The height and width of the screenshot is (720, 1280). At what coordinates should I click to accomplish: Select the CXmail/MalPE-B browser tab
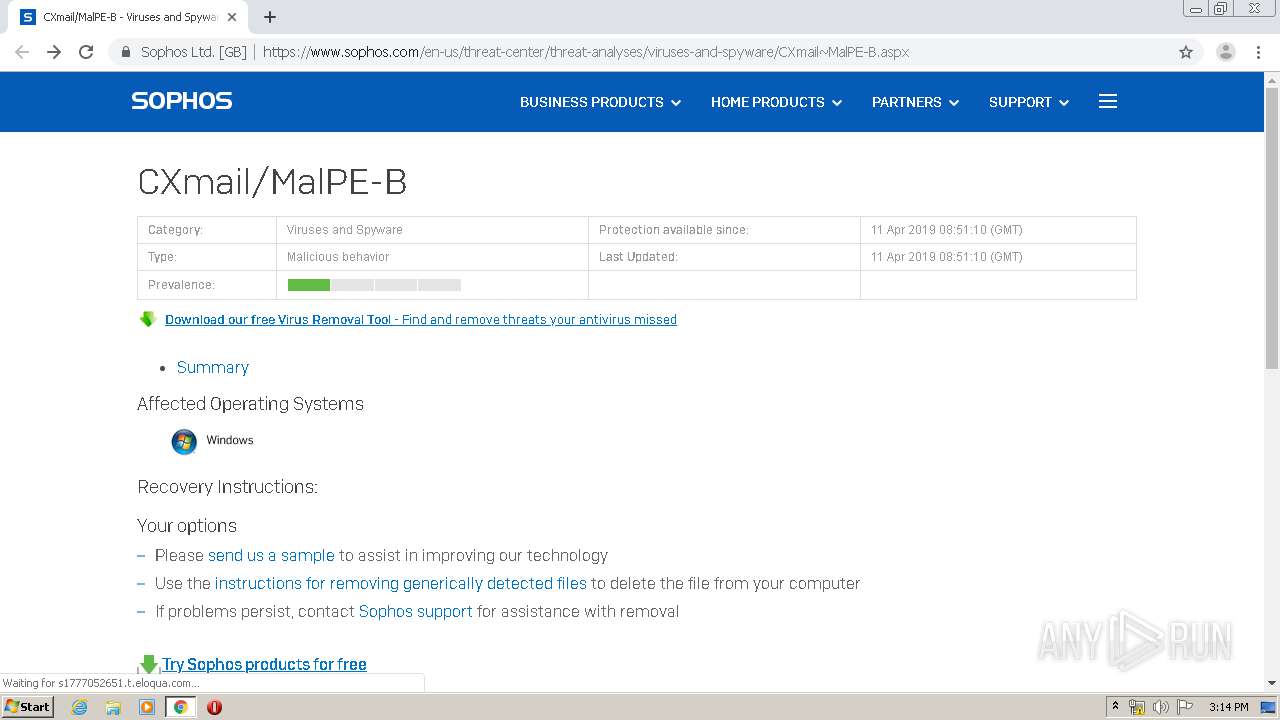tap(128, 17)
